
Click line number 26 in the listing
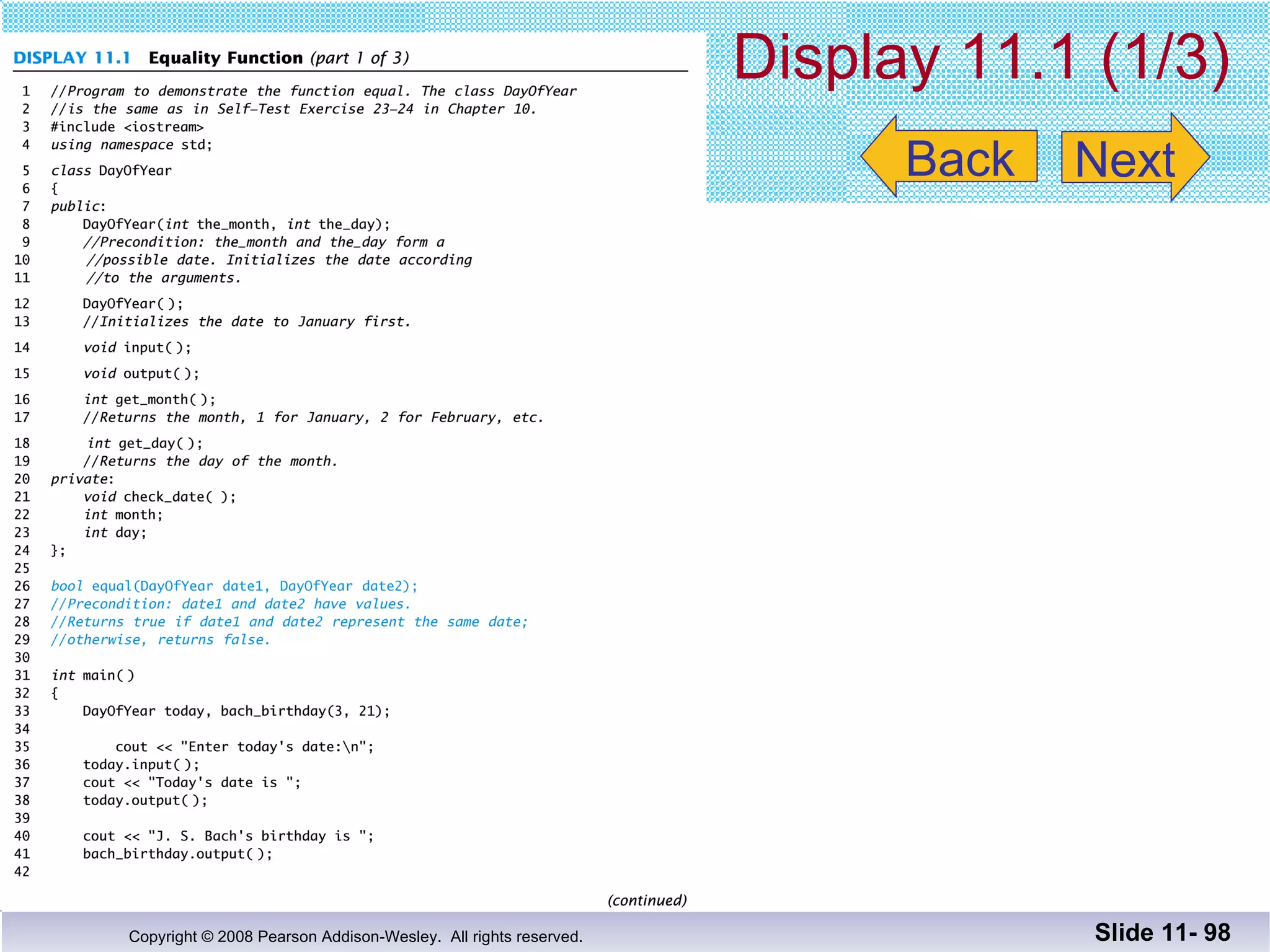22,586
